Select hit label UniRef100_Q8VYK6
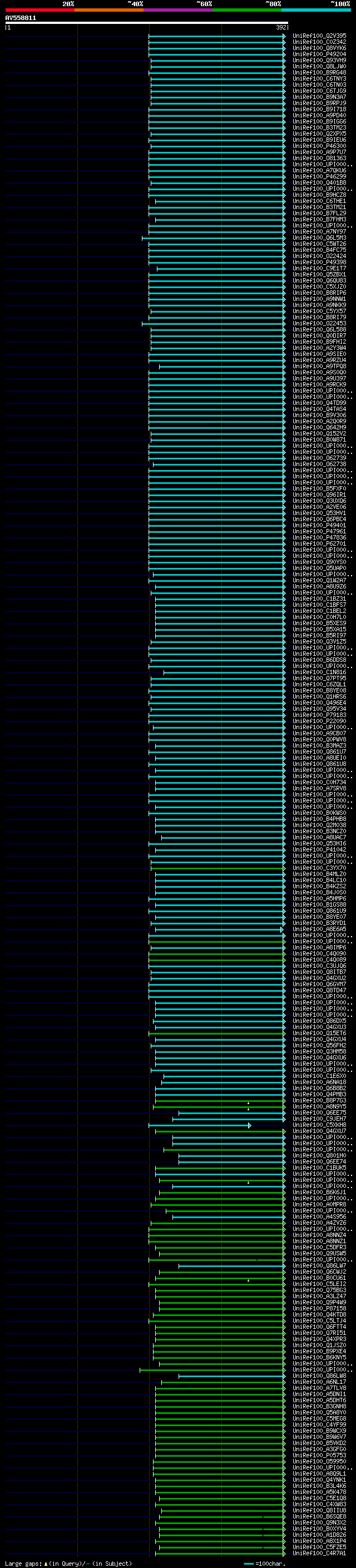356x1568 pixels. point(319,48)
